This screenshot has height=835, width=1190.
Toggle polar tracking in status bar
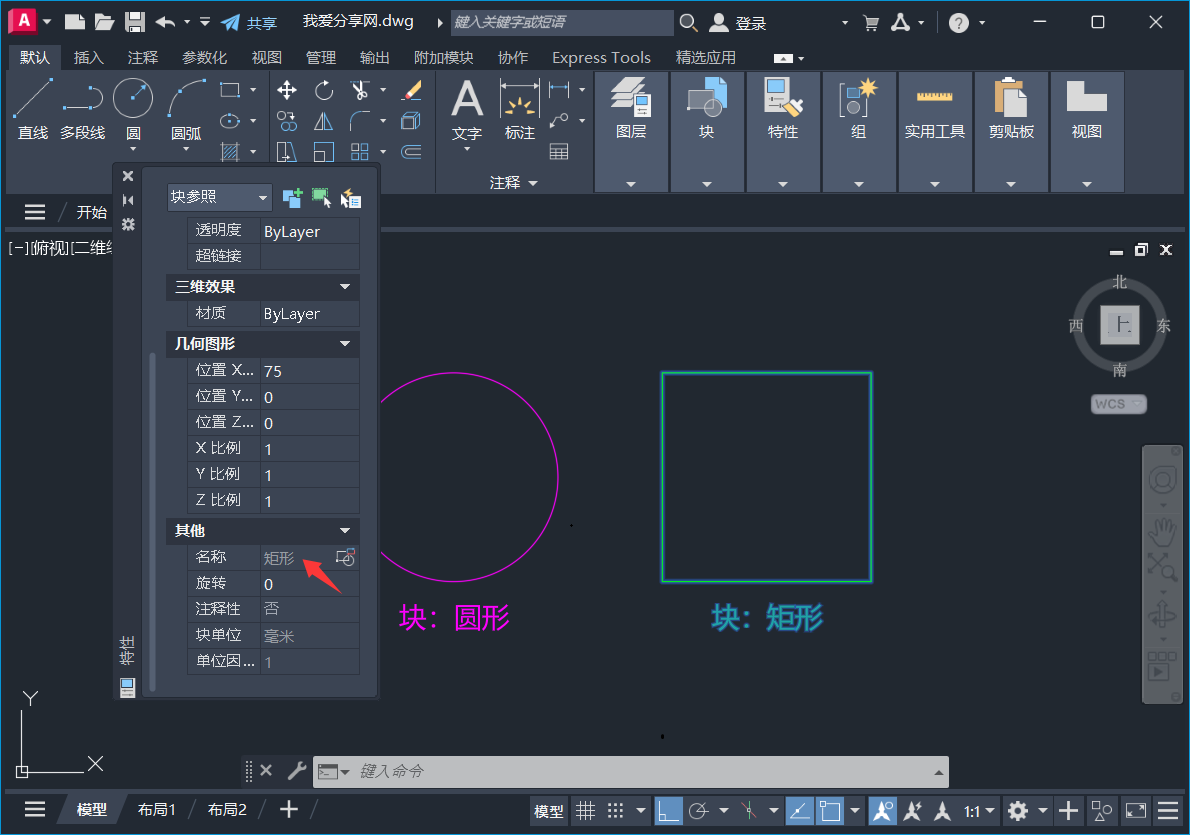click(698, 811)
